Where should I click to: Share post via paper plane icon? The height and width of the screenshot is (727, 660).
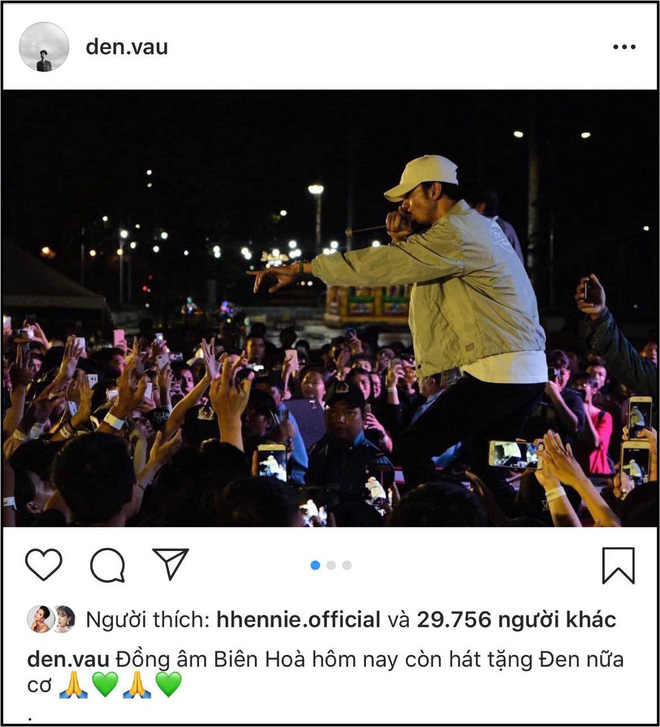pos(170,563)
